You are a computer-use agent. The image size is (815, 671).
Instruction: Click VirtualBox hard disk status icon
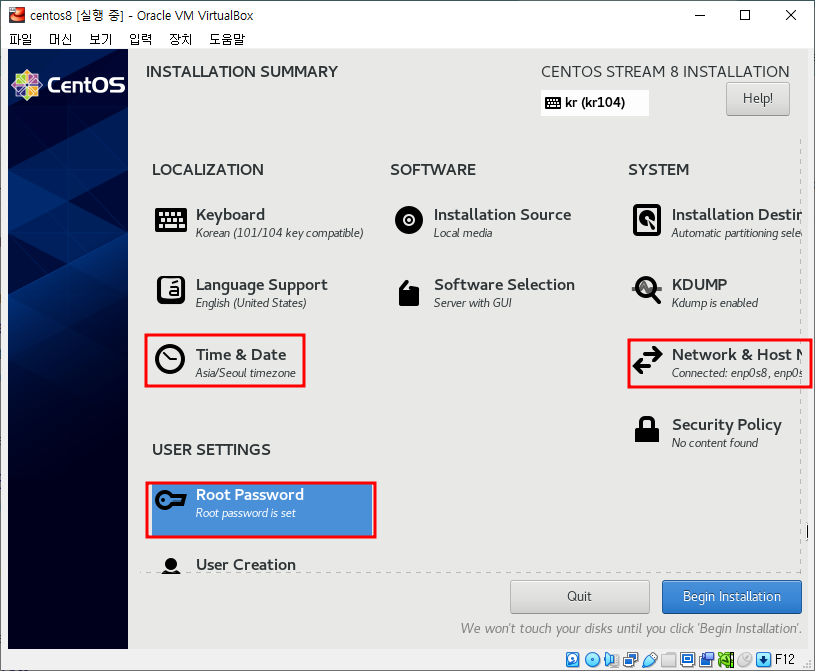tap(572, 660)
